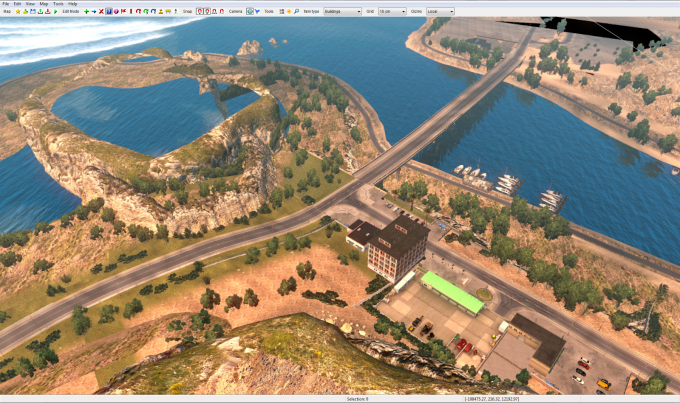The width and height of the screenshot is (680, 403).
Task: Toggle the fourth Snap magnet button
Action: 222,11
